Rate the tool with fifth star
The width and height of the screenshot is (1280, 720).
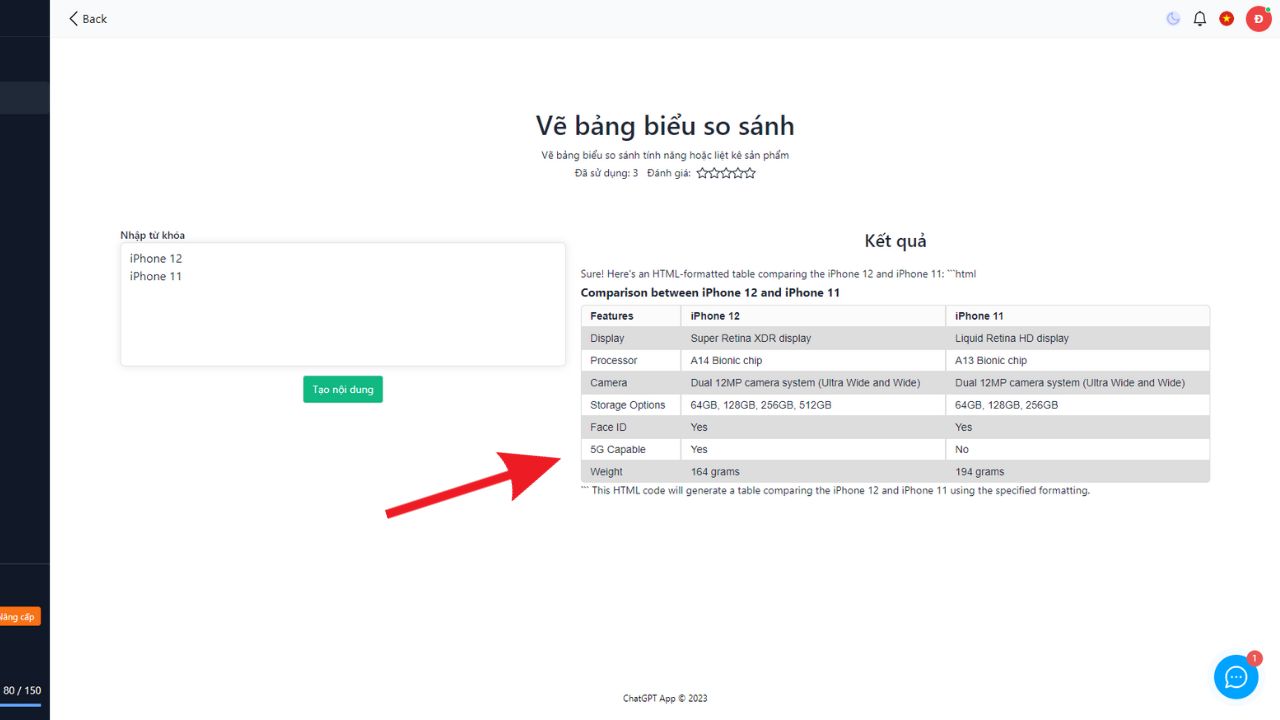click(750, 173)
